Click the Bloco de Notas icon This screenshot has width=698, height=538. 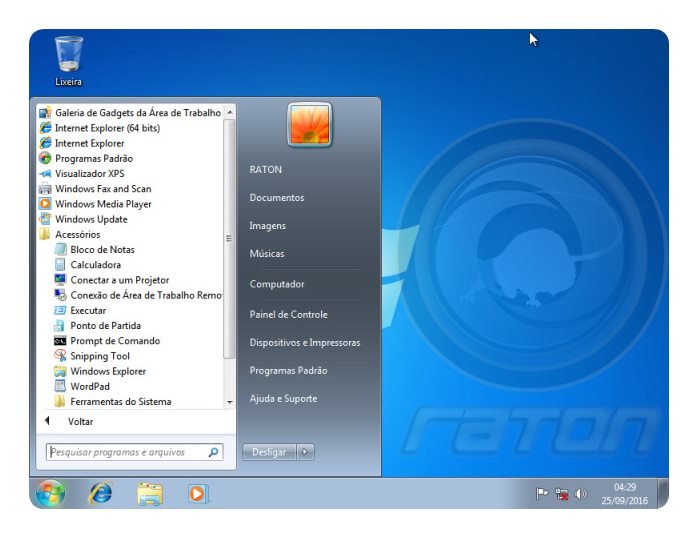click(x=60, y=249)
